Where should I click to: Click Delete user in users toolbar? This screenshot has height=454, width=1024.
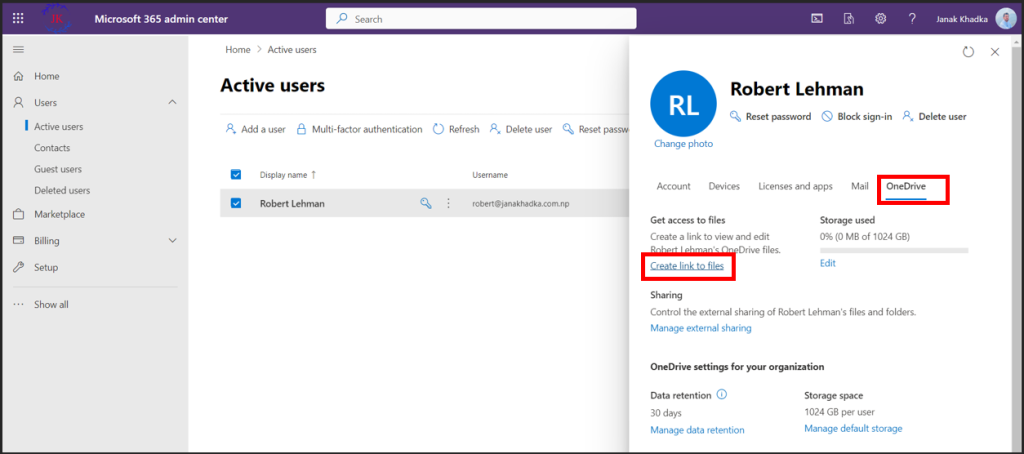point(520,129)
